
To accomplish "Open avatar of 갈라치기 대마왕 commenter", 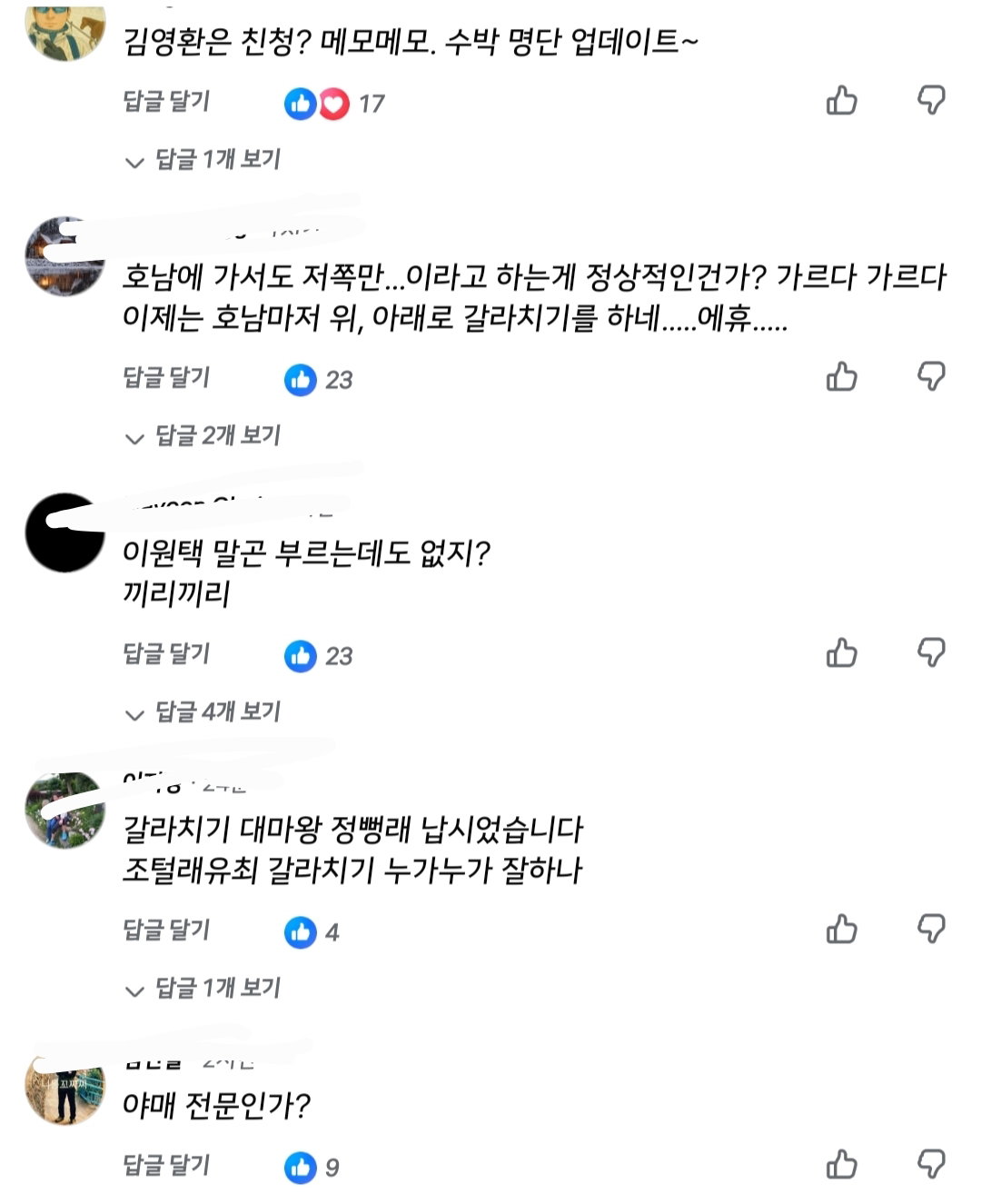I will point(64,809).
